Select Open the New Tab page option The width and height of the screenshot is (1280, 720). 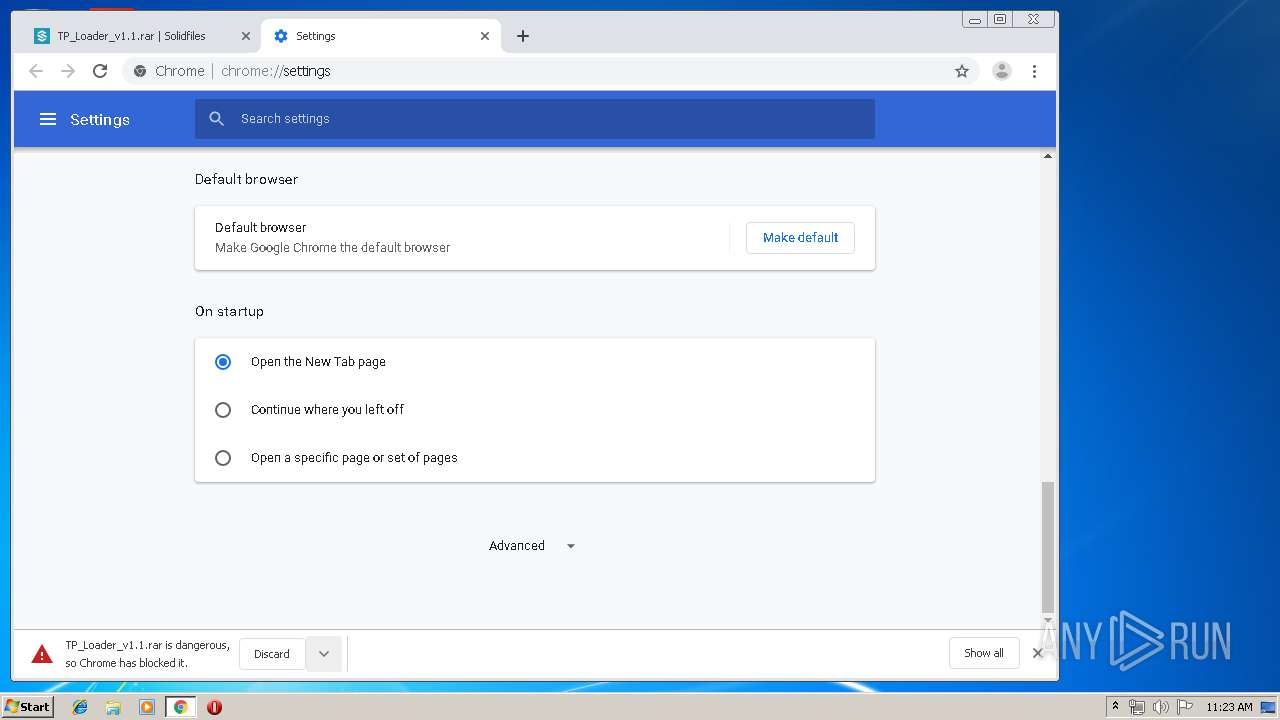click(223, 362)
